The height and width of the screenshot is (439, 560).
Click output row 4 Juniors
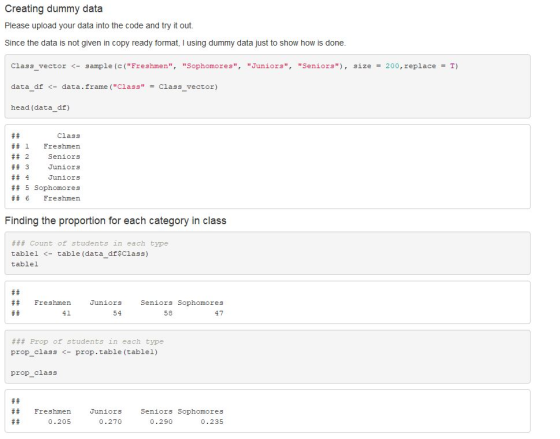46,178
